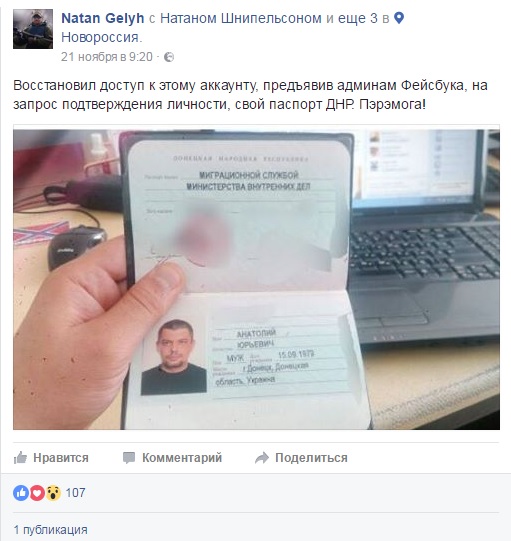Show the 'еще 3' tagged people
Image resolution: width=511 pixels, height=541 pixels.
(358, 18)
